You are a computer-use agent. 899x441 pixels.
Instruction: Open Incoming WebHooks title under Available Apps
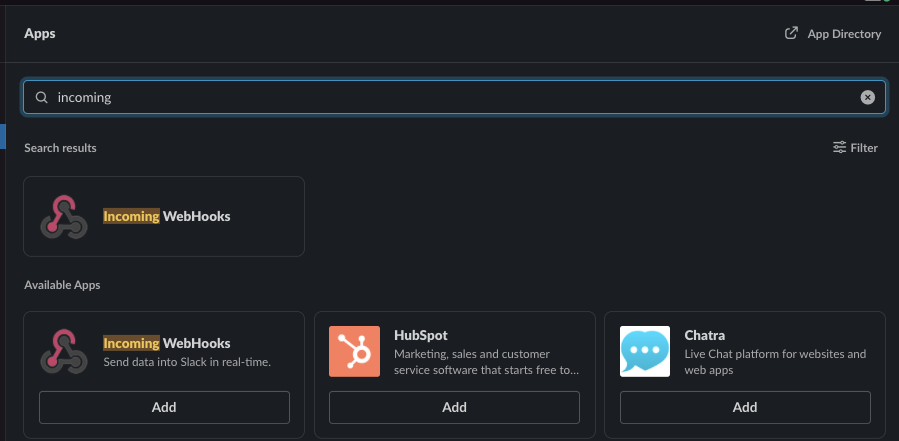[167, 343]
